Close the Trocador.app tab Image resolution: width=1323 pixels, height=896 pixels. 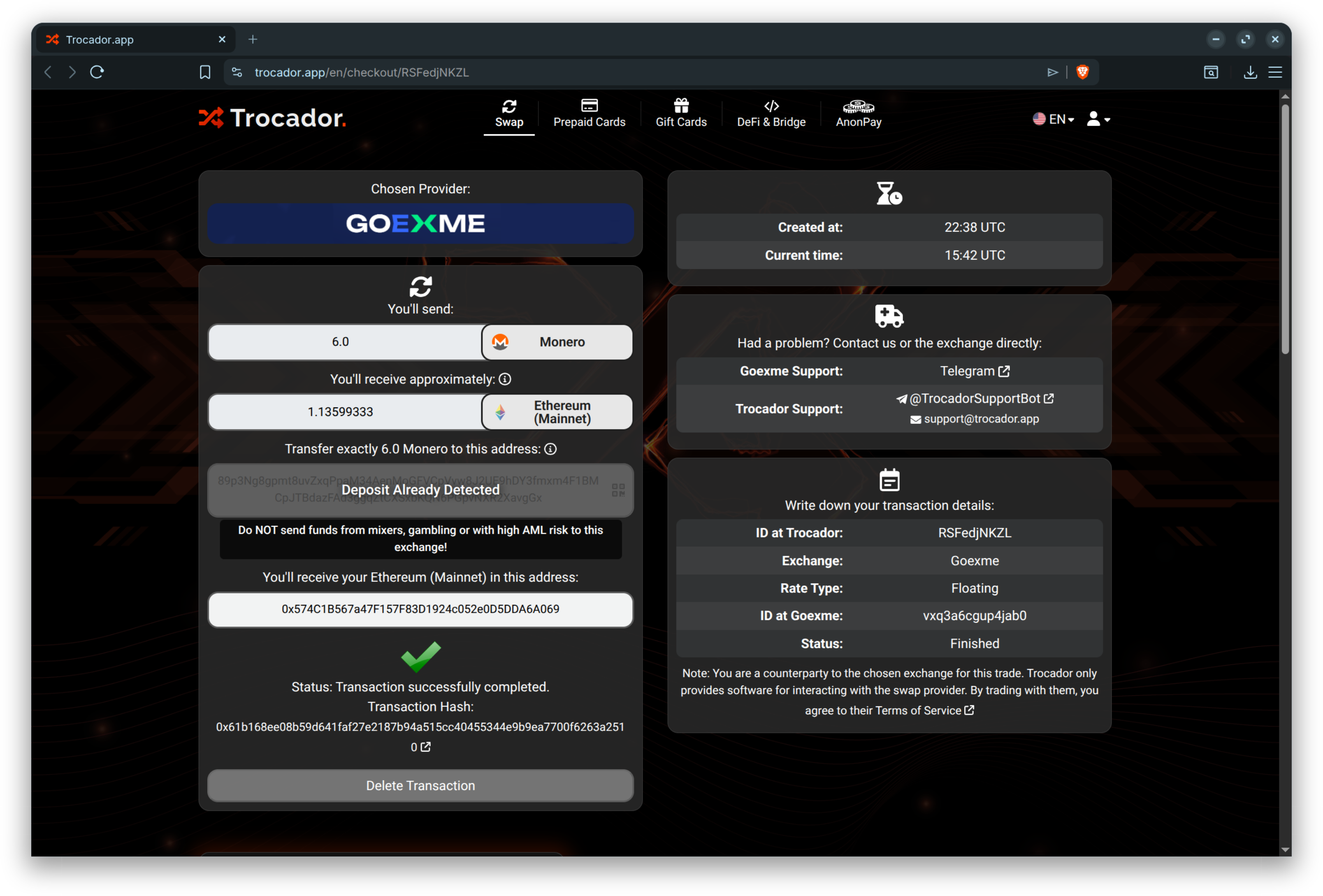222,39
